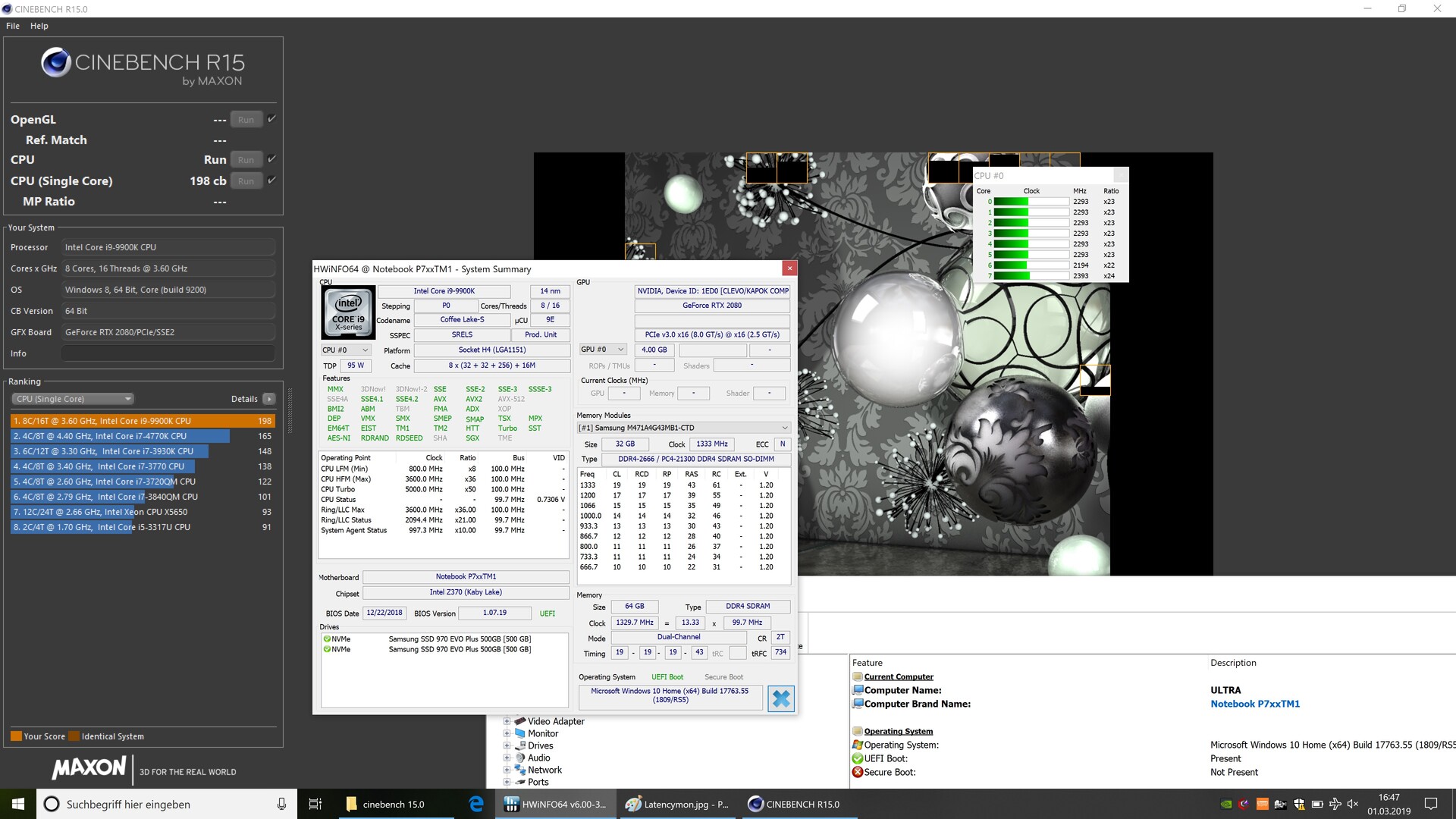Toggle the CPU (Single Core) checkbox
This screenshot has height=819, width=1456.
(x=271, y=180)
